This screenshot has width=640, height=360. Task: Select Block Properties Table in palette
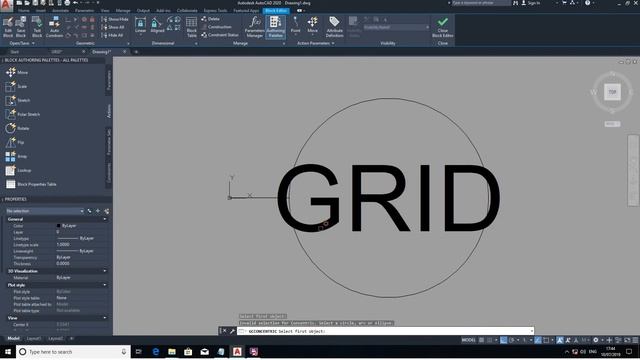click(x=31, y=184)
